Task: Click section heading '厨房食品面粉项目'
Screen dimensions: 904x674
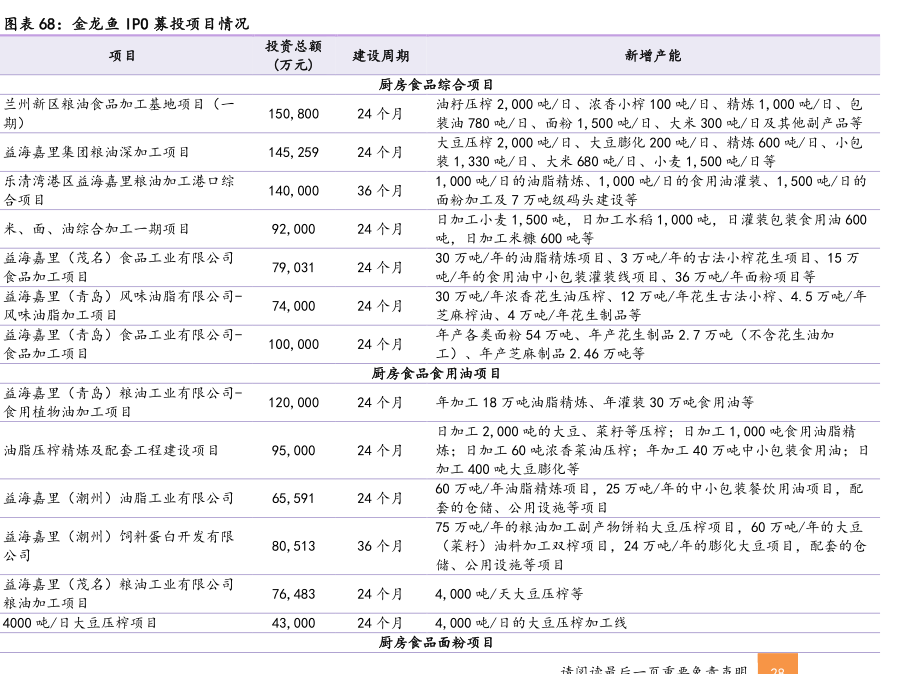Action: [436, 642]
